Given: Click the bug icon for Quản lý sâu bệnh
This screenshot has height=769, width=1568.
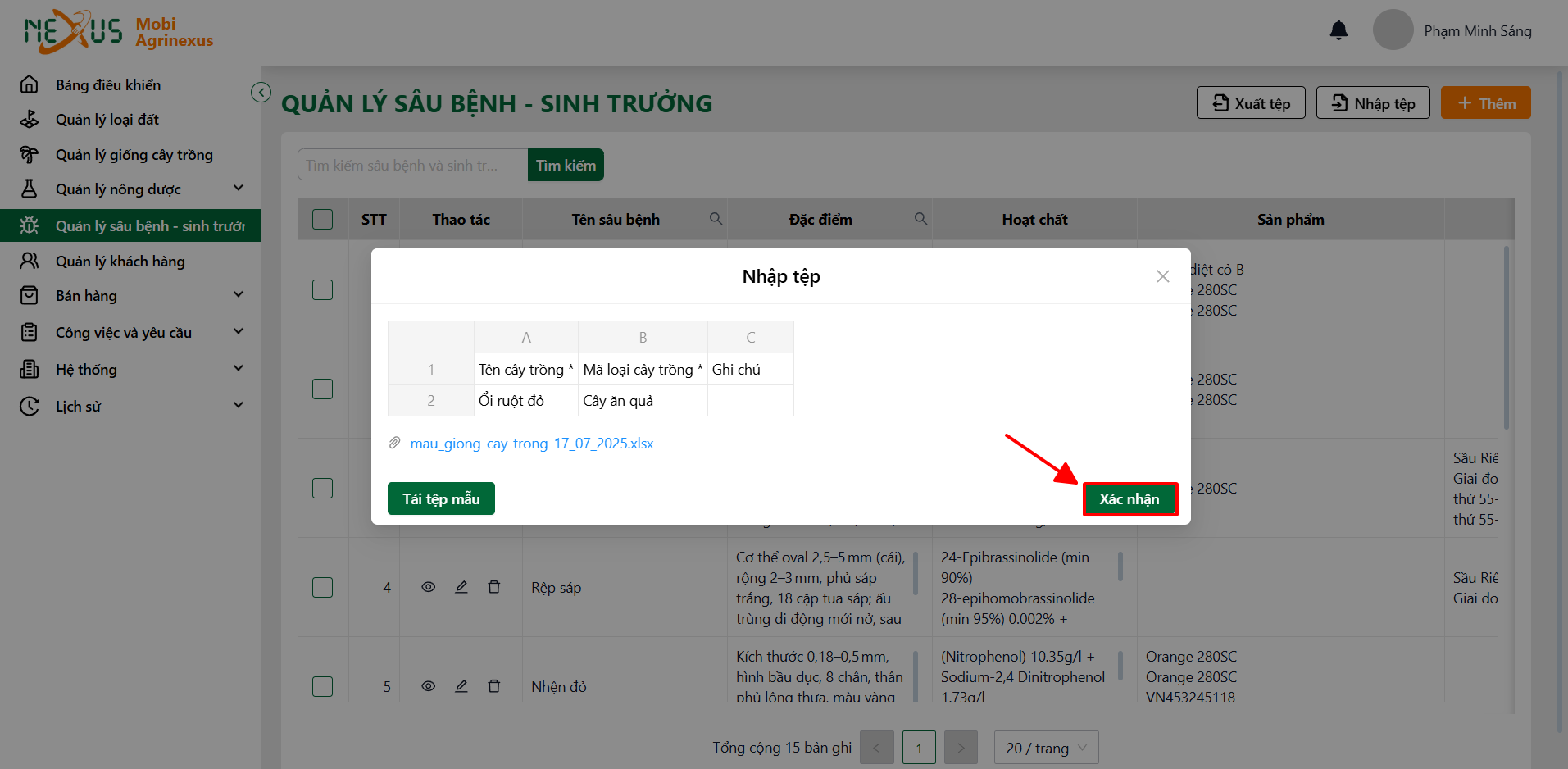Looking at the screenshot, I should point(30,225).
